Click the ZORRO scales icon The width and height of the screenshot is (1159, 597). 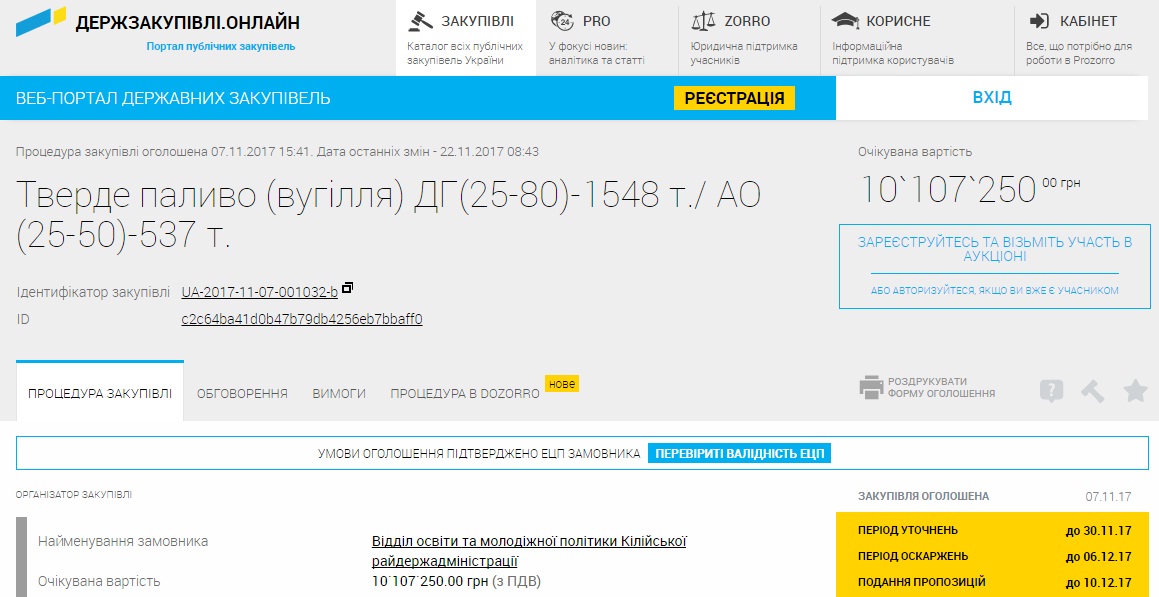[704, 21]
